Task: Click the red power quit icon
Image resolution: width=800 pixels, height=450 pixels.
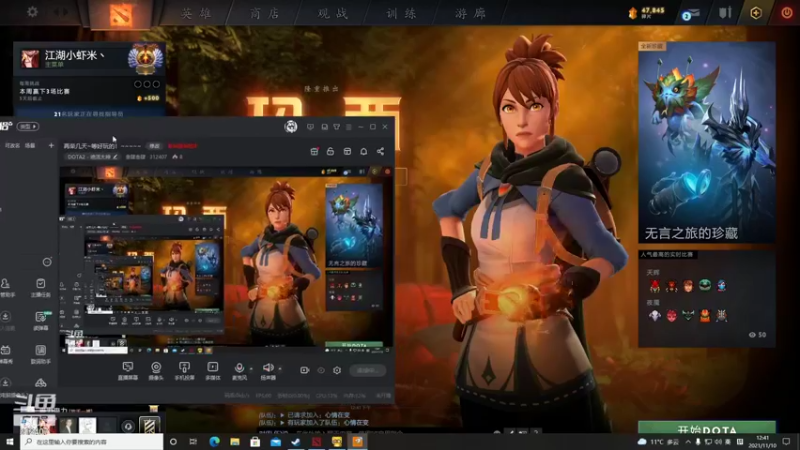Action: pyautogui.click(x=787, y=13)
